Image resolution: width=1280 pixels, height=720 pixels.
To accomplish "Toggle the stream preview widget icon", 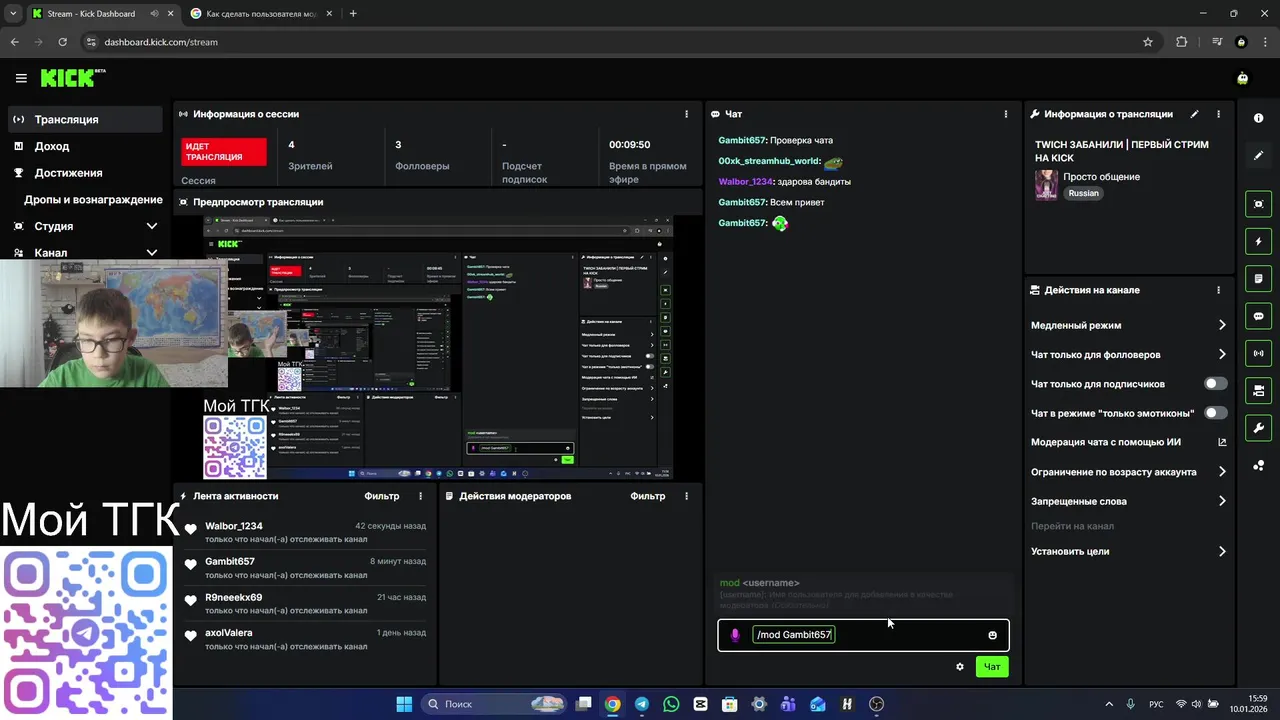I will coord(1258,204).
